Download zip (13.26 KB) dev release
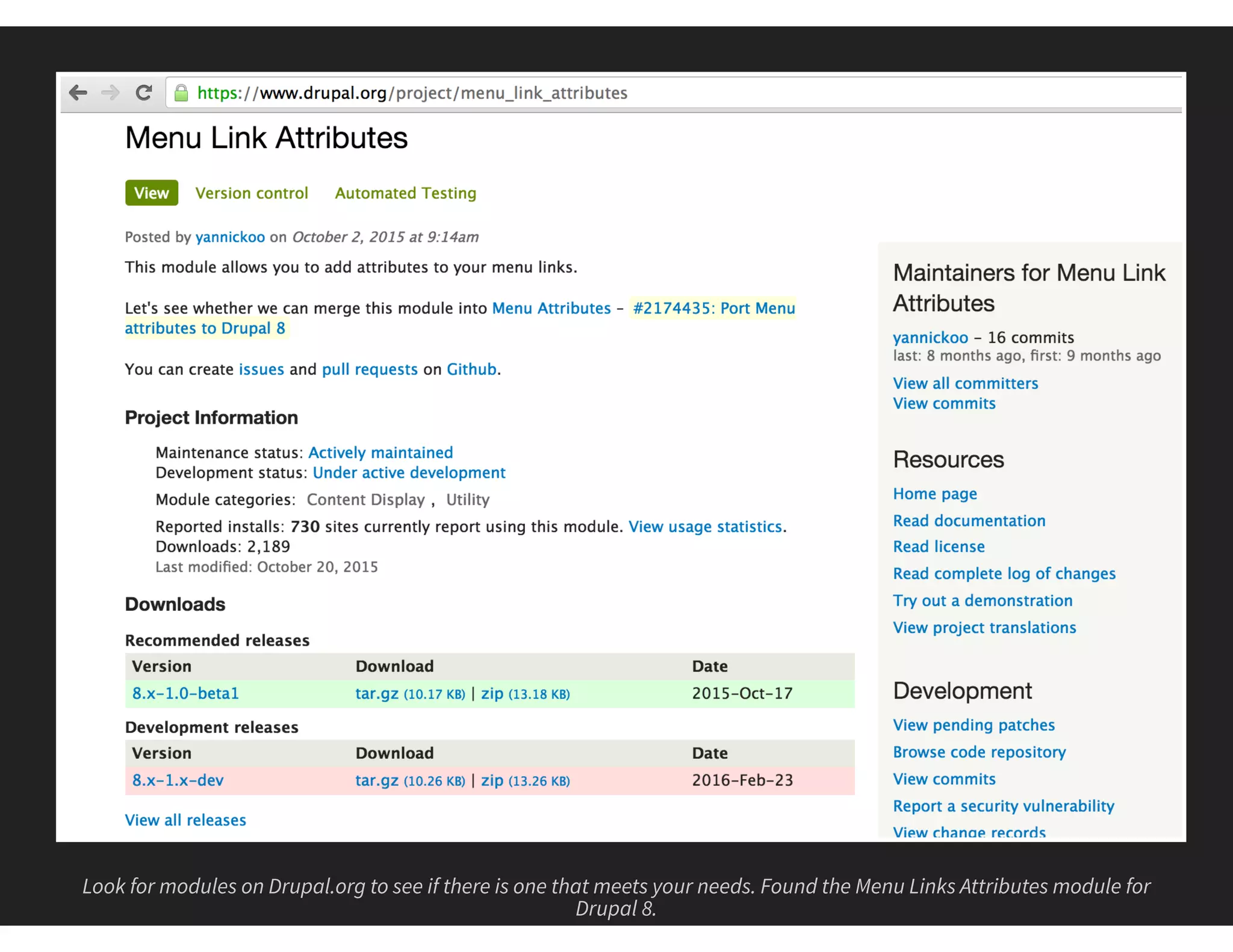1233x952 pixels. coord(525,780)
